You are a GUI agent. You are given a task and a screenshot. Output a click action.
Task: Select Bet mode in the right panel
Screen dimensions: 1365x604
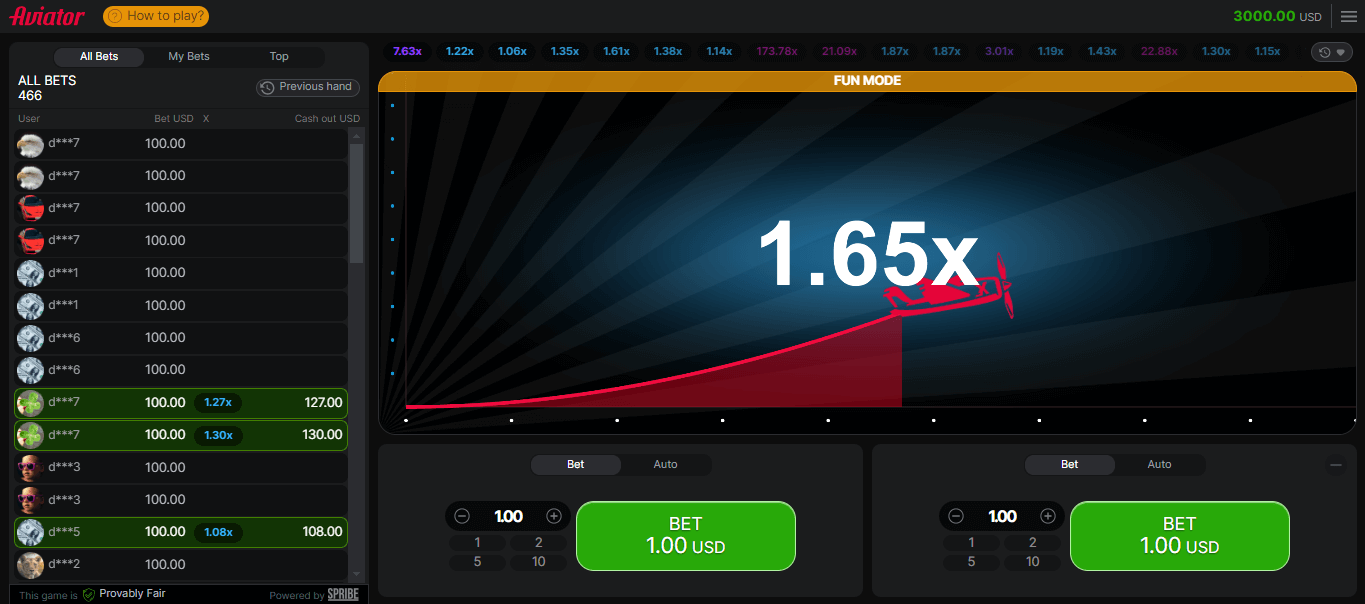click(1069, 465)
